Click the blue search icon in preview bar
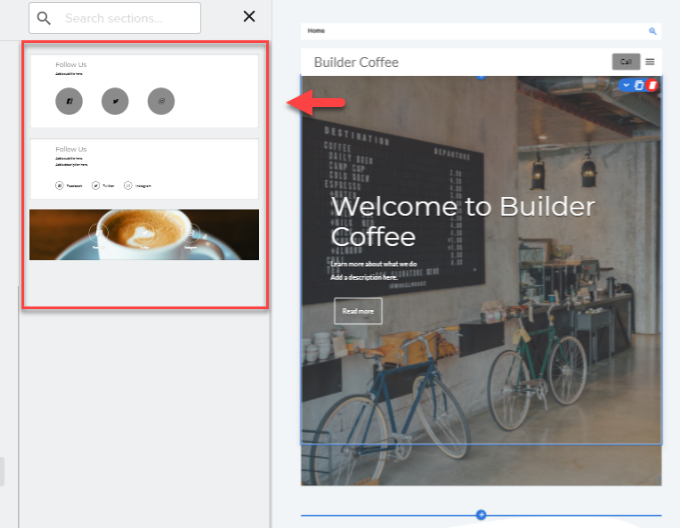Screen dimensions: 680x528 pyautogui.click(x=652, y=31)
